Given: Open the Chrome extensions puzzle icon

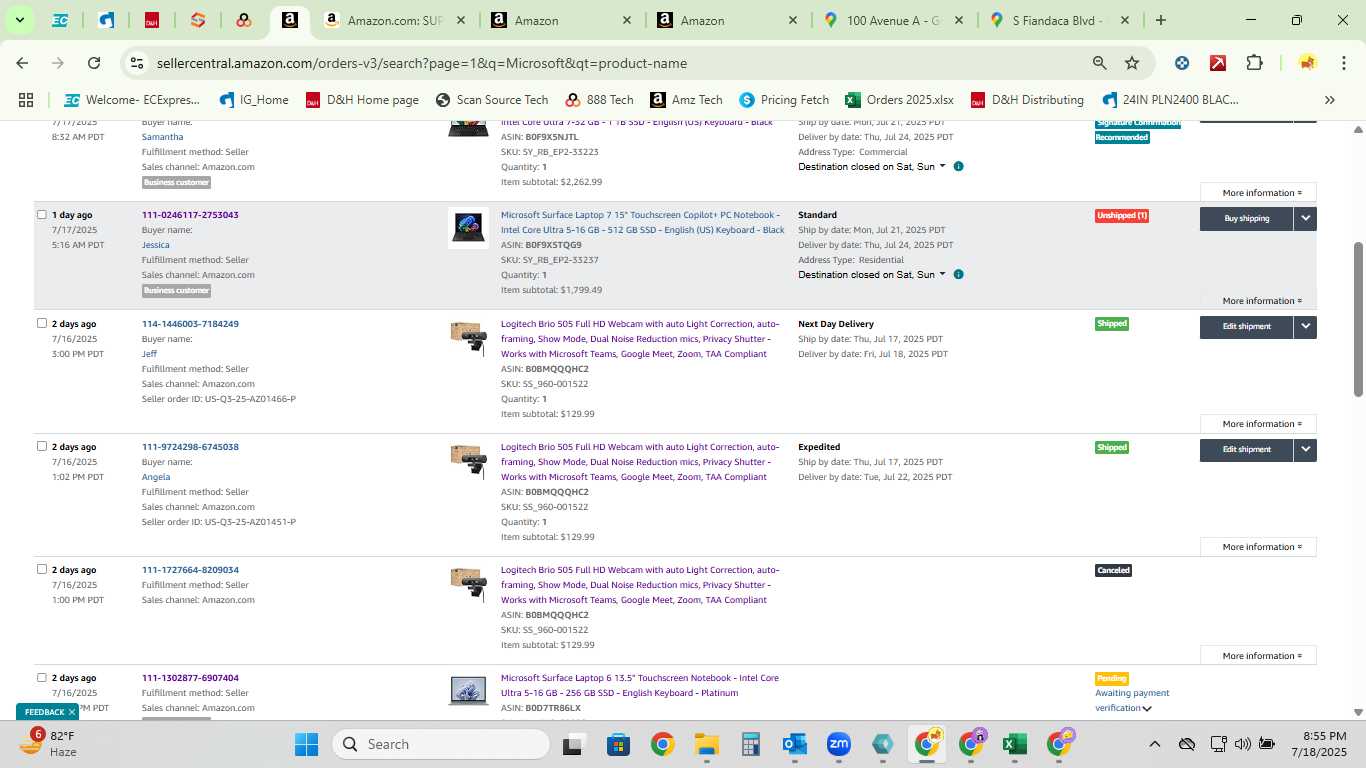Looking at the screenshot, I should point(1254,63).
